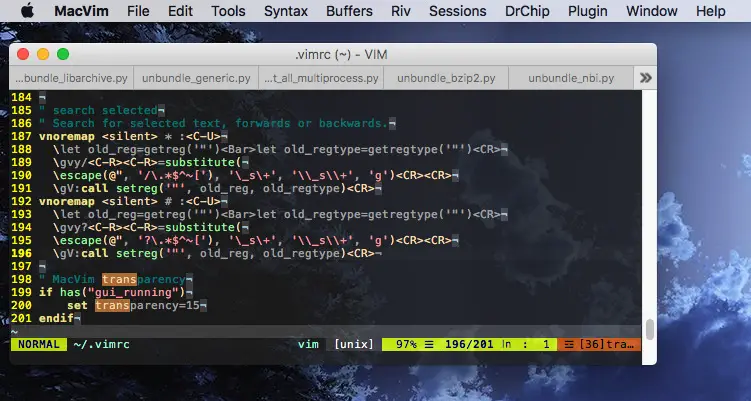Switch to the unbundle_bzip2.py tab
Screen dimensions: 751x401
click(x=446, y=78)
